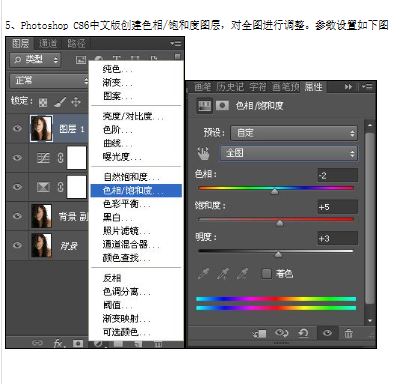419x384 pixels.
Task: Switch to the 路径 tab
Action: click(76, 43)
